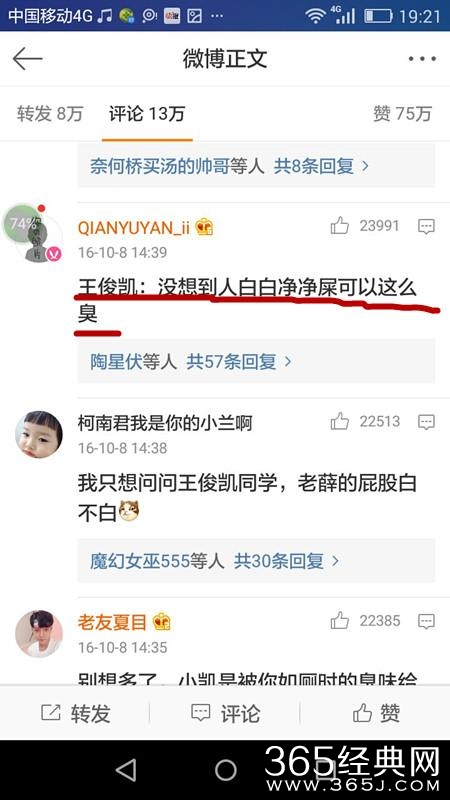Like QIANYUYAN_ii's comment with thumbs-up

pyautogui.click(x=339, y=226)
